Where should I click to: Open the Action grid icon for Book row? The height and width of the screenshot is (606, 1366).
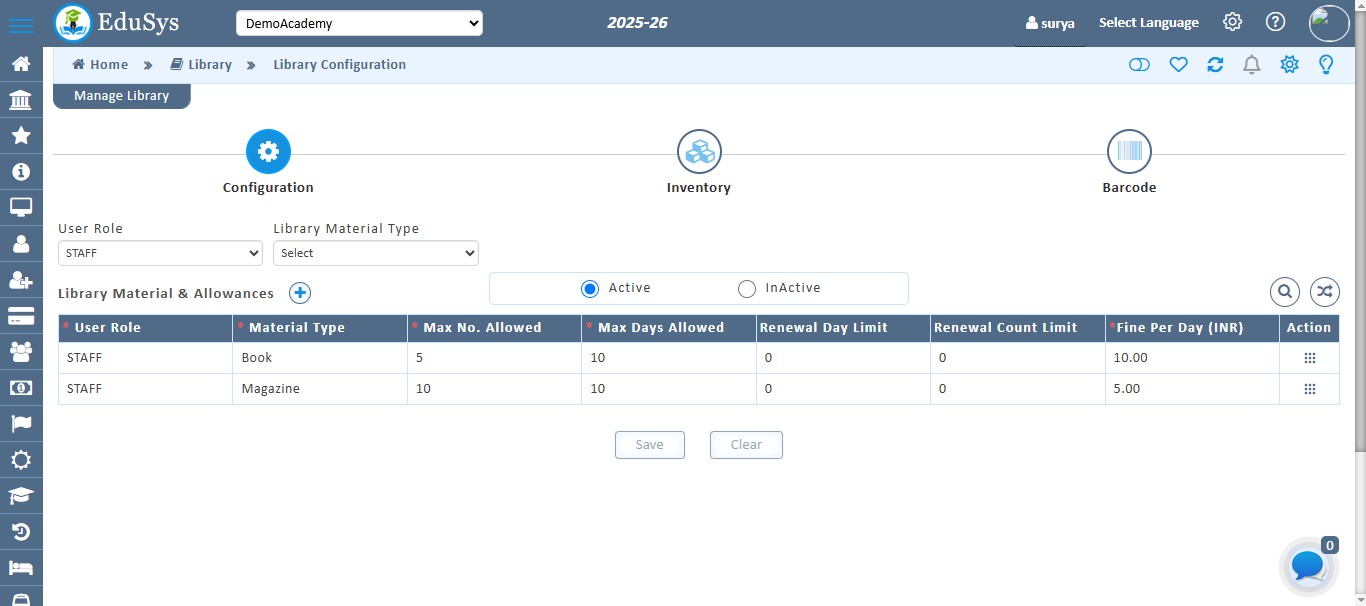[1309, 356]
